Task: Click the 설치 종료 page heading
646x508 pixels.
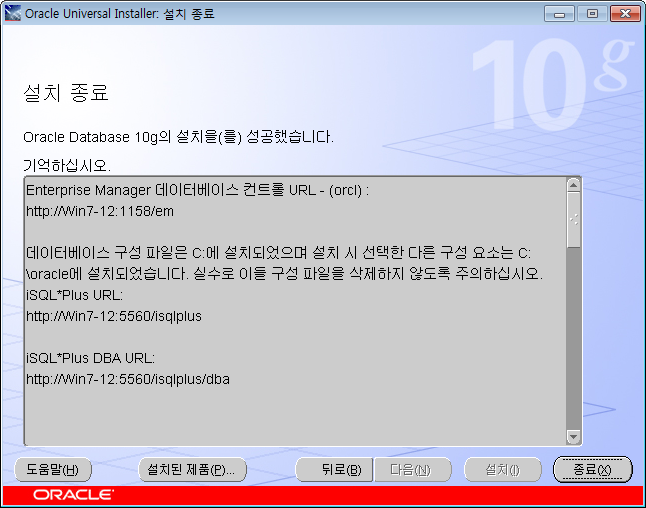Action: [66, 93]
